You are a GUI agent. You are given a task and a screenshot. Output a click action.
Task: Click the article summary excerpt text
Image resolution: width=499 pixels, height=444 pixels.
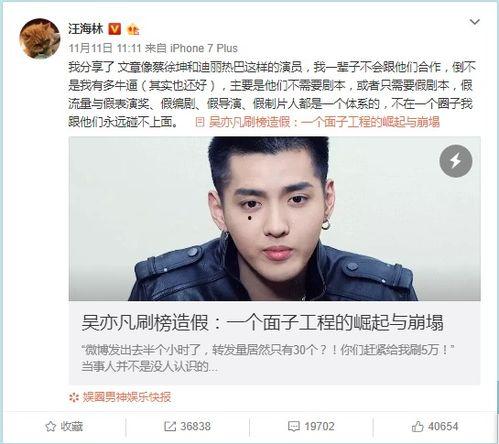(x=268, y=358)
